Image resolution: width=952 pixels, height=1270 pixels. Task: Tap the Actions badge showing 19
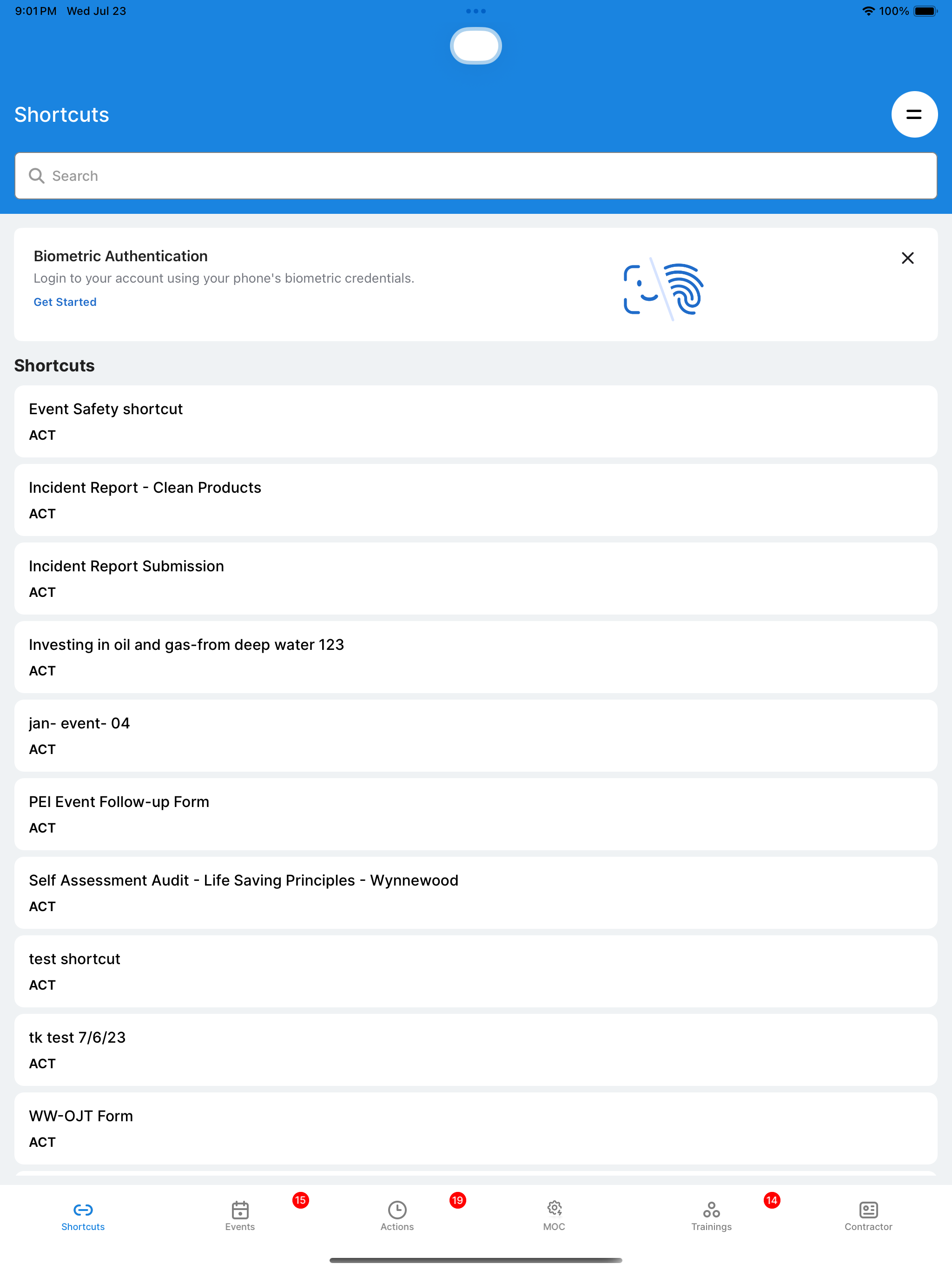[x=457, y=1201]
